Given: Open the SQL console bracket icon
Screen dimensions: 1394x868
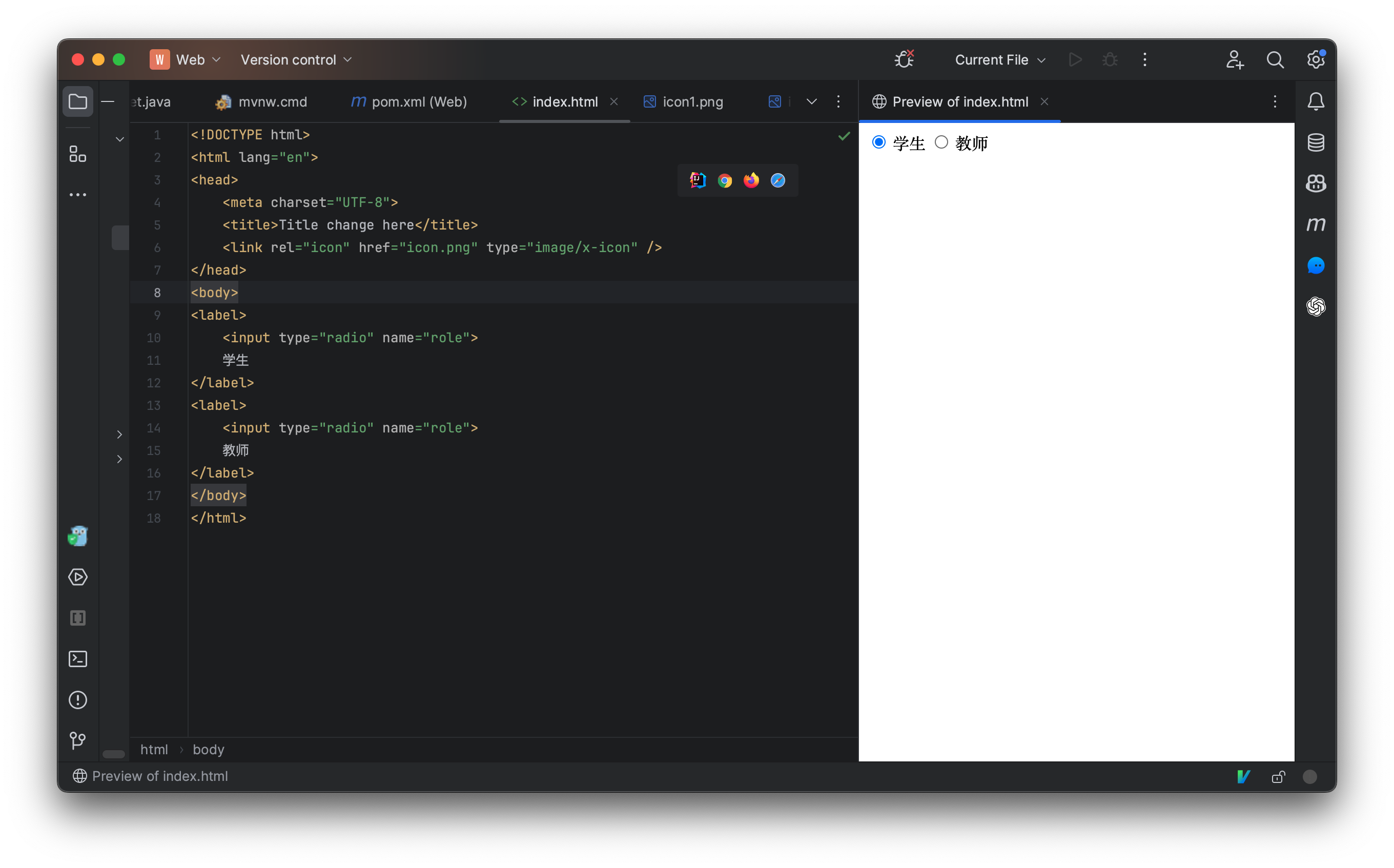Looking at the screenshot, I should [x=77, y=618].
